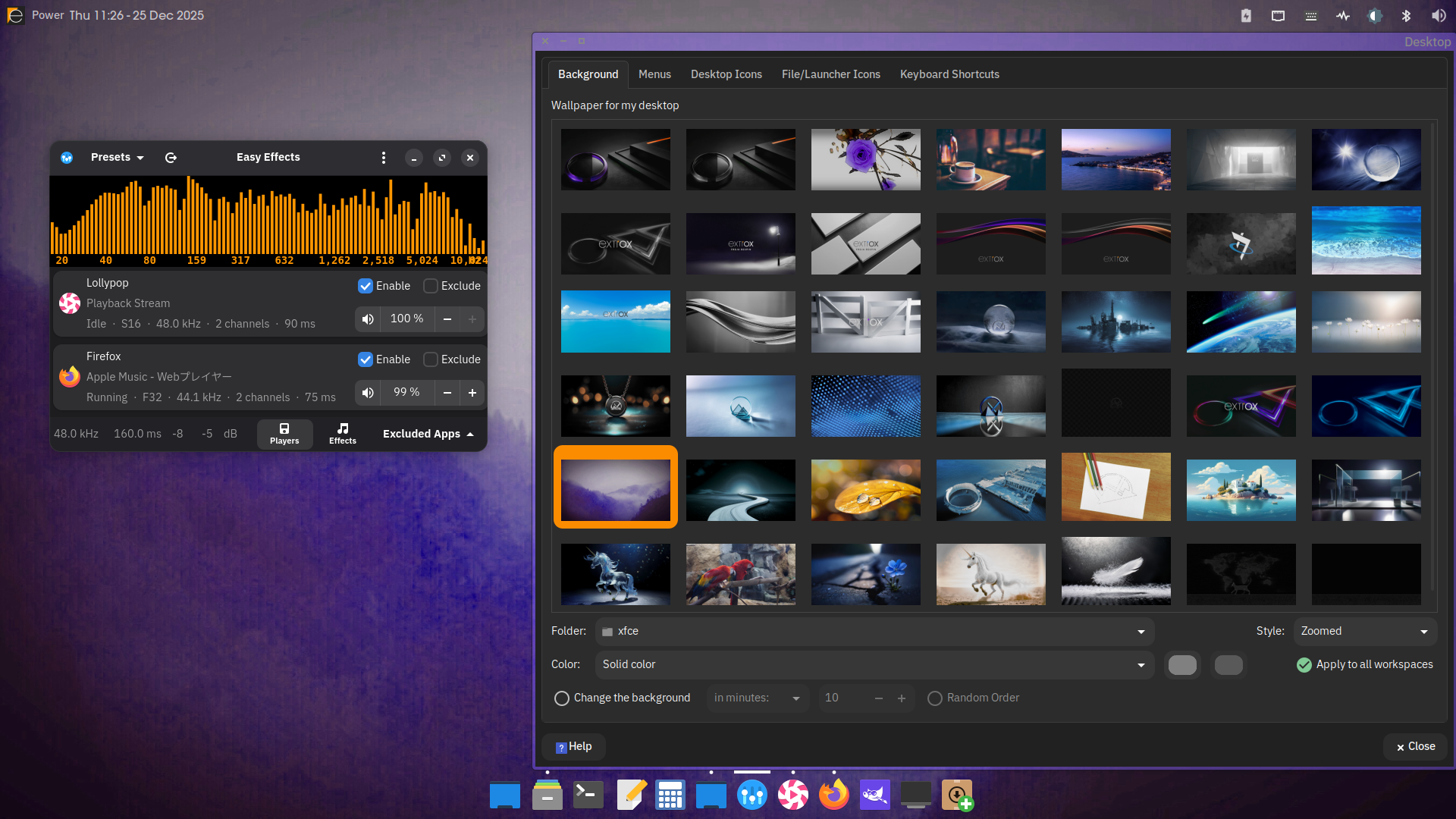Open Easy Effects three-dot menu
This screenshot has width=1456, height=819.
tap(384, 158)
